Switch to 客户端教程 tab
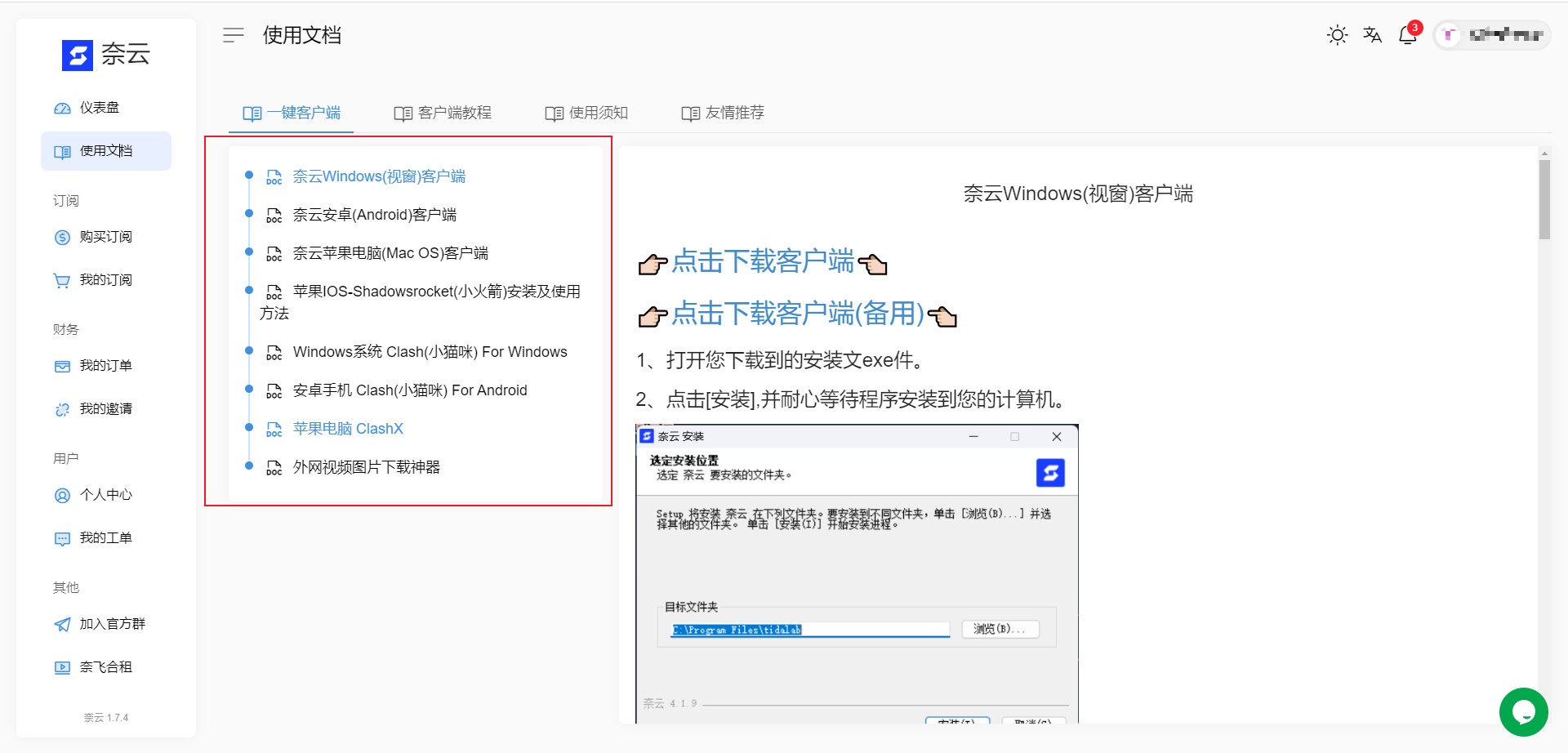This screenshot has height=753, width=1568. coord(443,113)
